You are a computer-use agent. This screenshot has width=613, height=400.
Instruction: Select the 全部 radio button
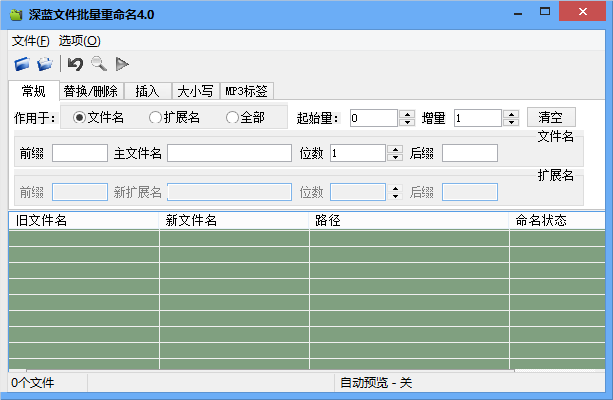[x=245, y=117]
